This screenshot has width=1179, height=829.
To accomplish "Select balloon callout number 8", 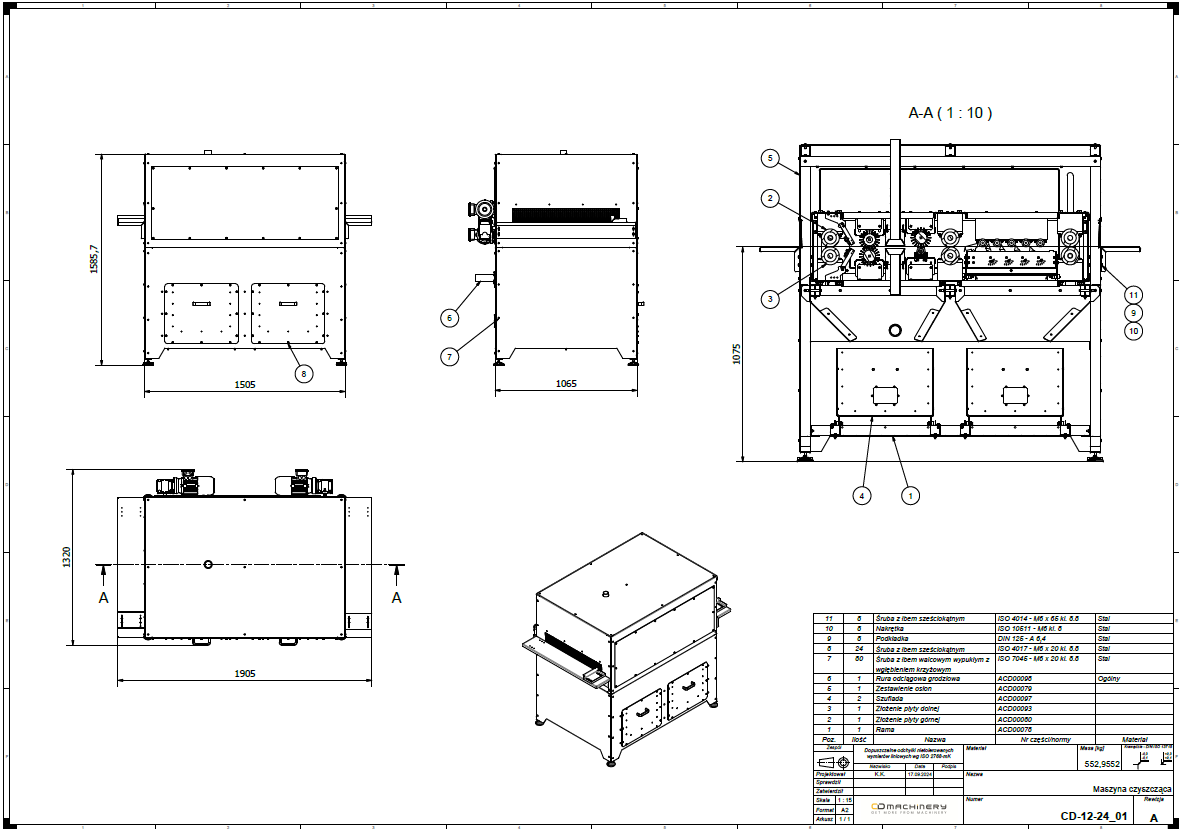I will click(304, 374).
